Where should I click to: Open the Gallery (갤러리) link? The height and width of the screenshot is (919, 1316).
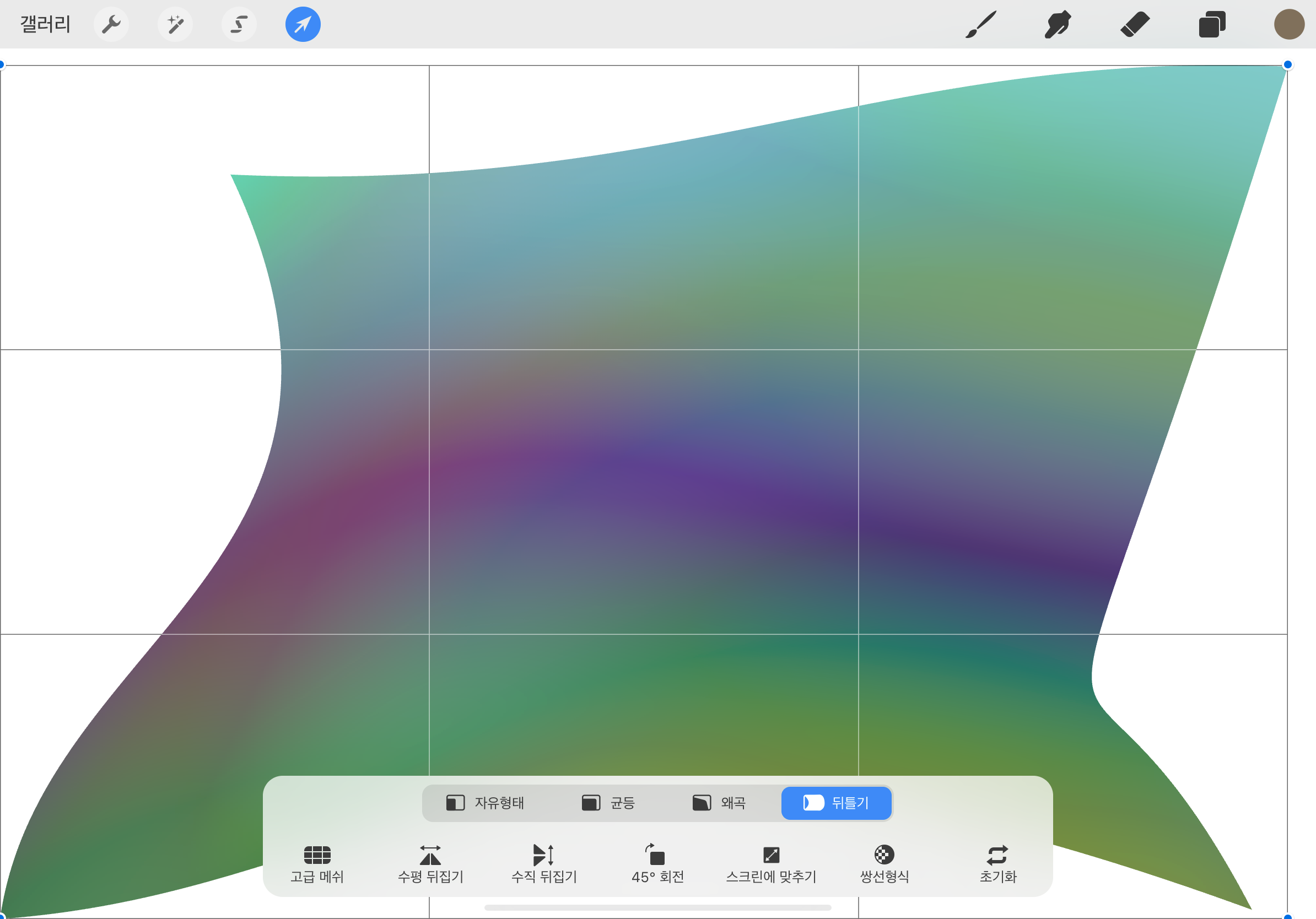45,25
